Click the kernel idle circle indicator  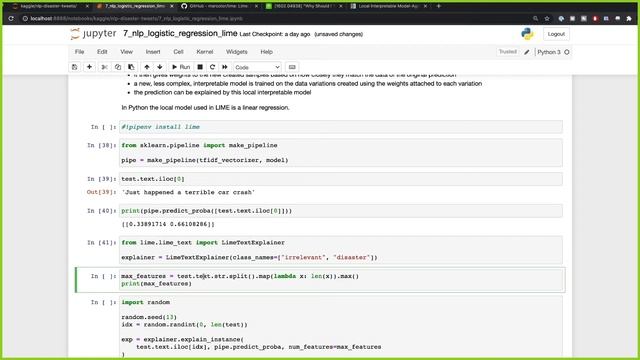pos(567,52)
